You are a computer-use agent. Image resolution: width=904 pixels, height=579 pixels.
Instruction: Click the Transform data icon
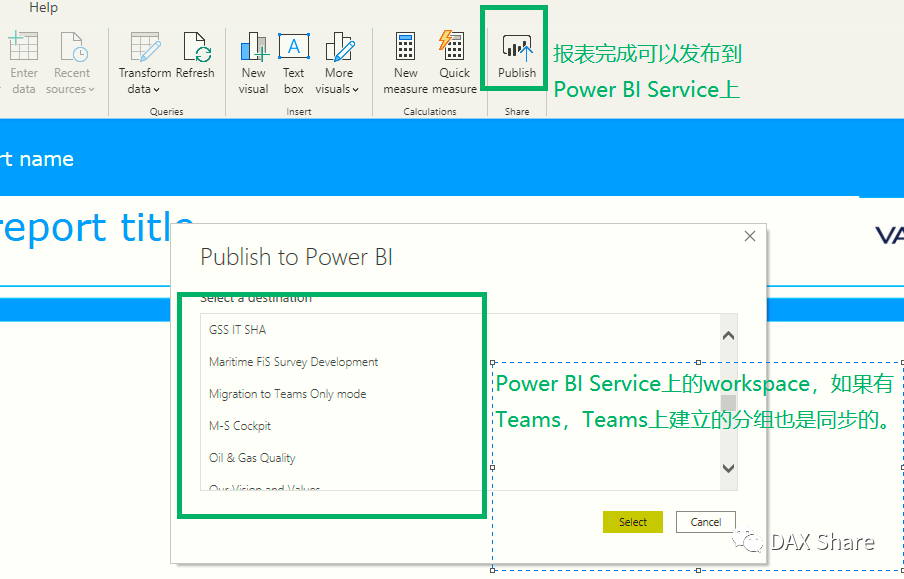coord(145,47)
